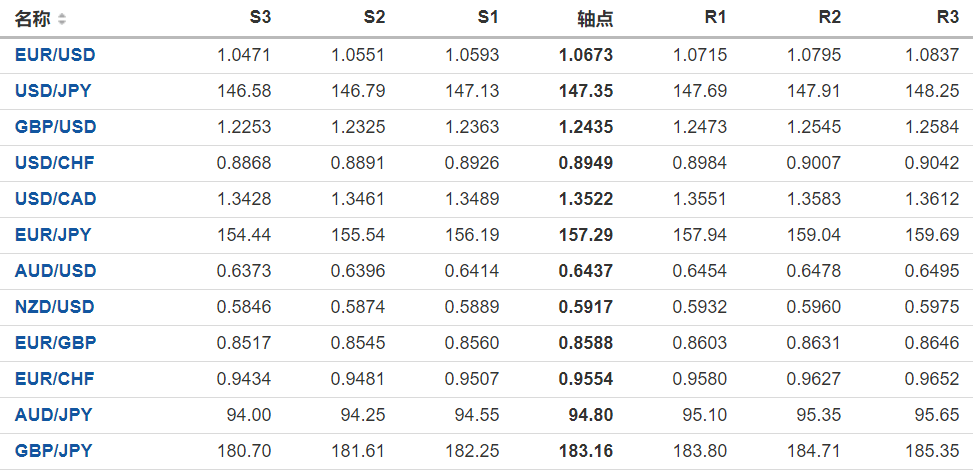The height and width of the screenshot is (475, 973).
Task: Click the 名称 column header
Action: 32,19
